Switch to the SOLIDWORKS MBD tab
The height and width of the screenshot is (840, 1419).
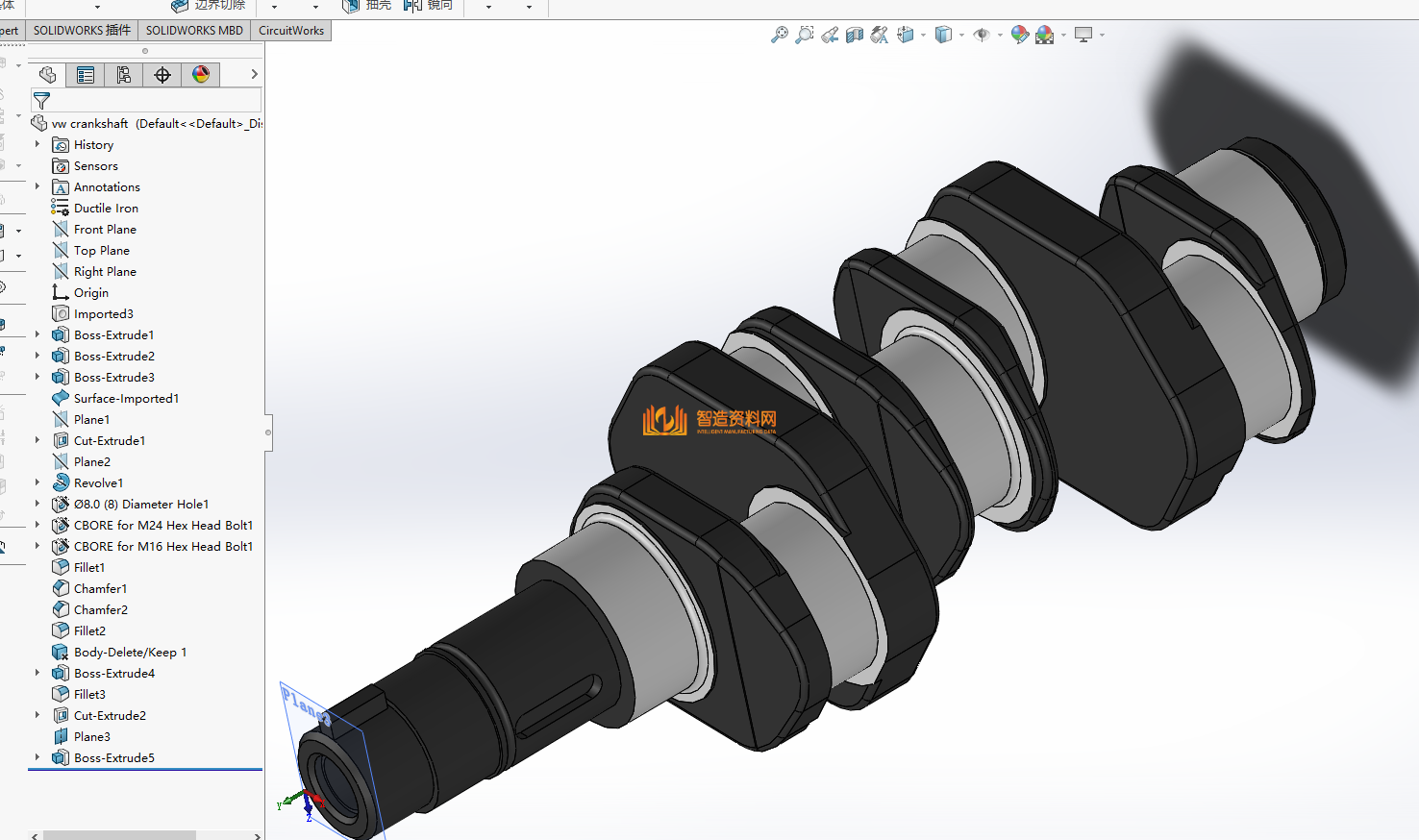[x=194, y=31]
